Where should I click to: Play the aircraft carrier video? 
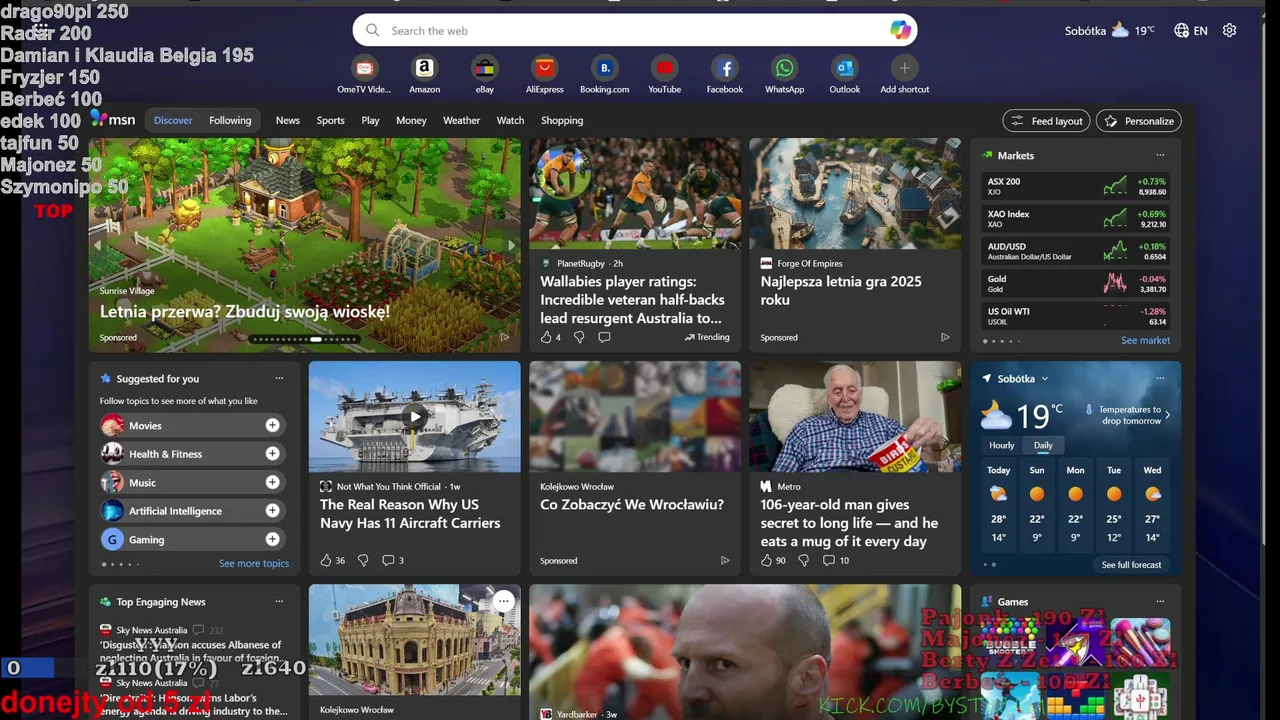click(x=415, y=416)
